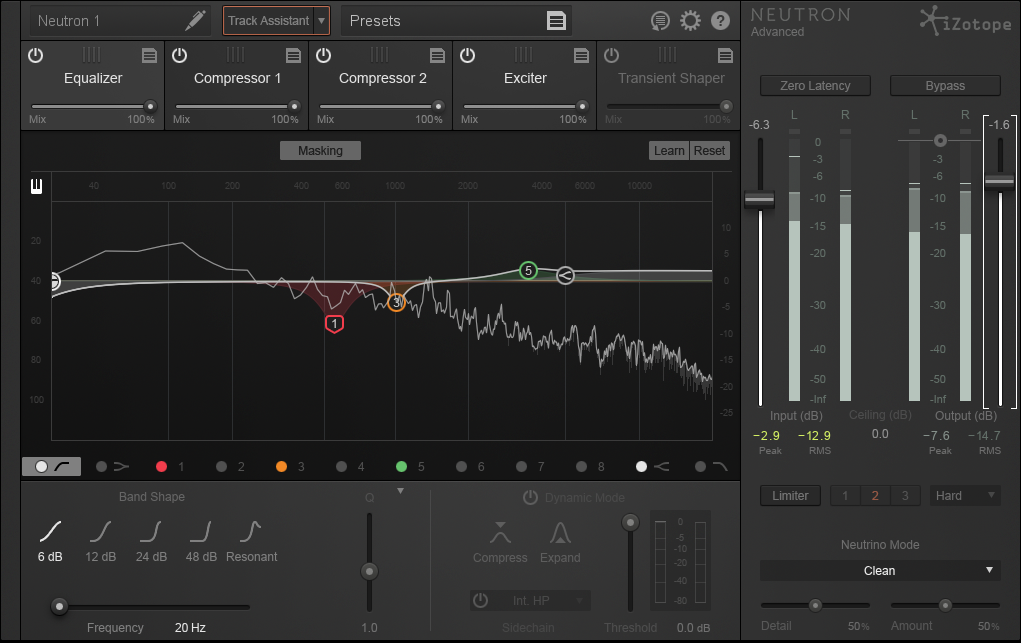
Task: Toggle the Exciter module power
Action: pyautogui.click(x=468, y=55)
